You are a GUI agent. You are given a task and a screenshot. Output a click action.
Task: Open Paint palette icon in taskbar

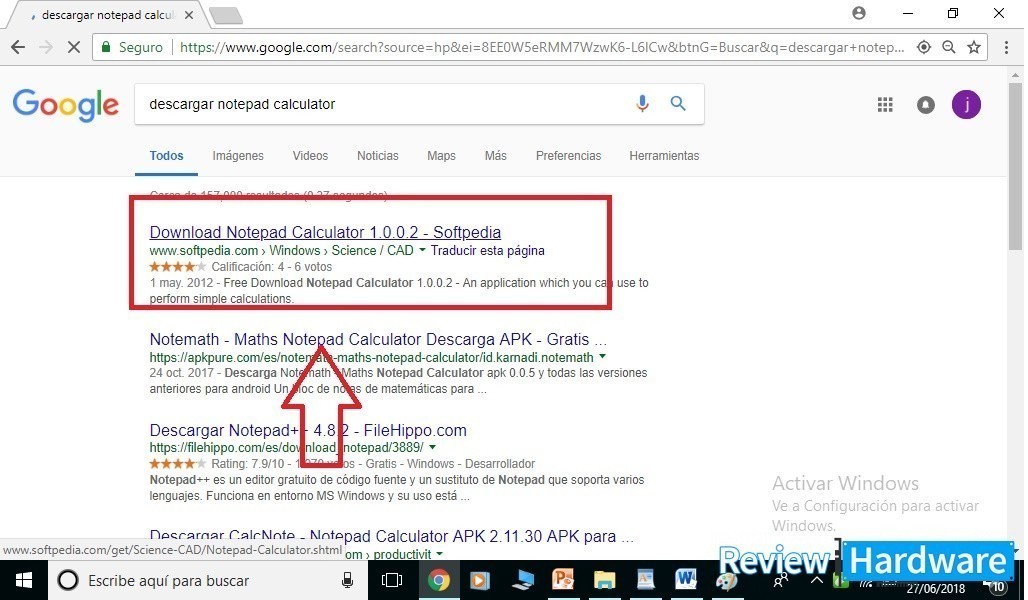(x=726, y=582)
